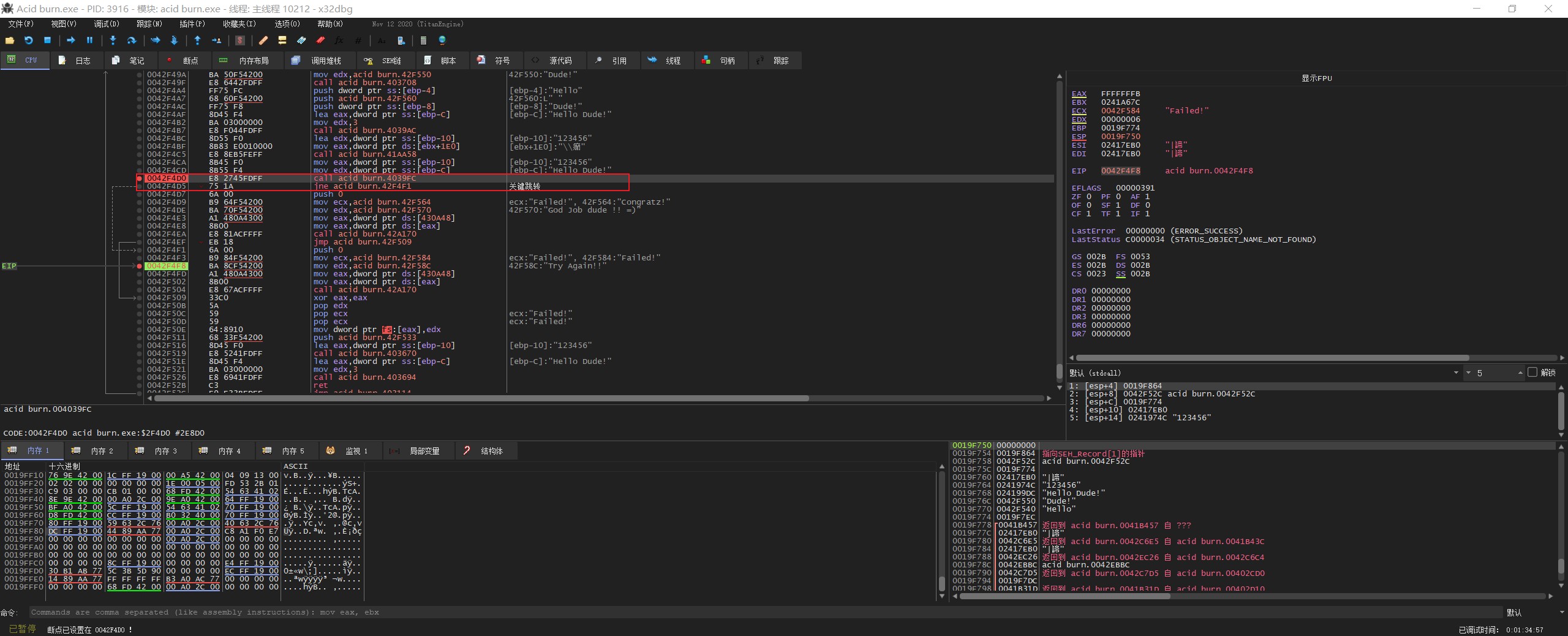Click the restart debugging icon

[28, 40]
